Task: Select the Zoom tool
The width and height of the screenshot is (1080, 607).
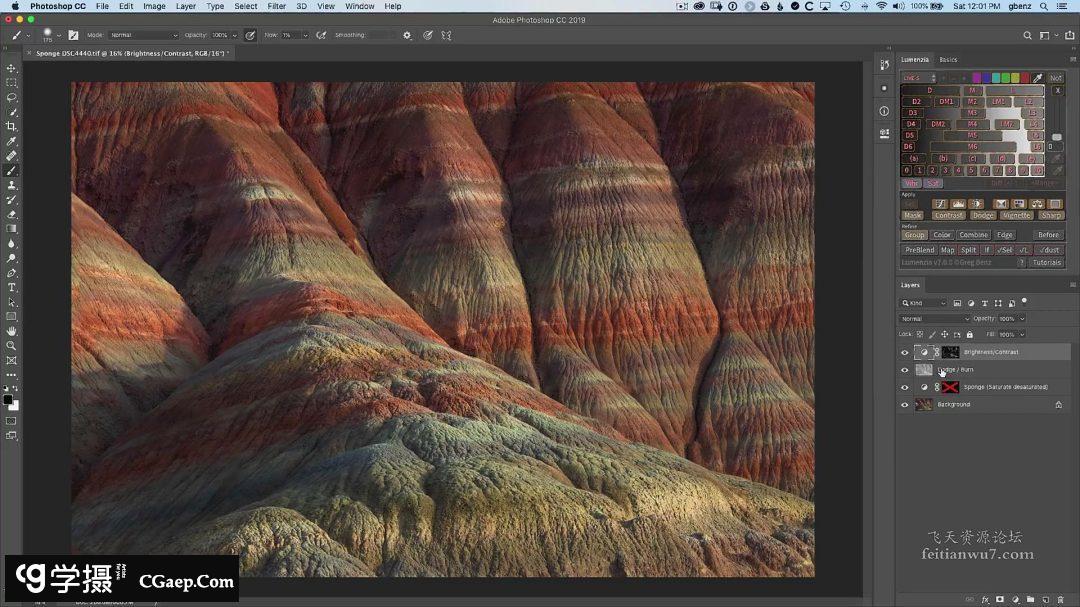Action: 12,345
